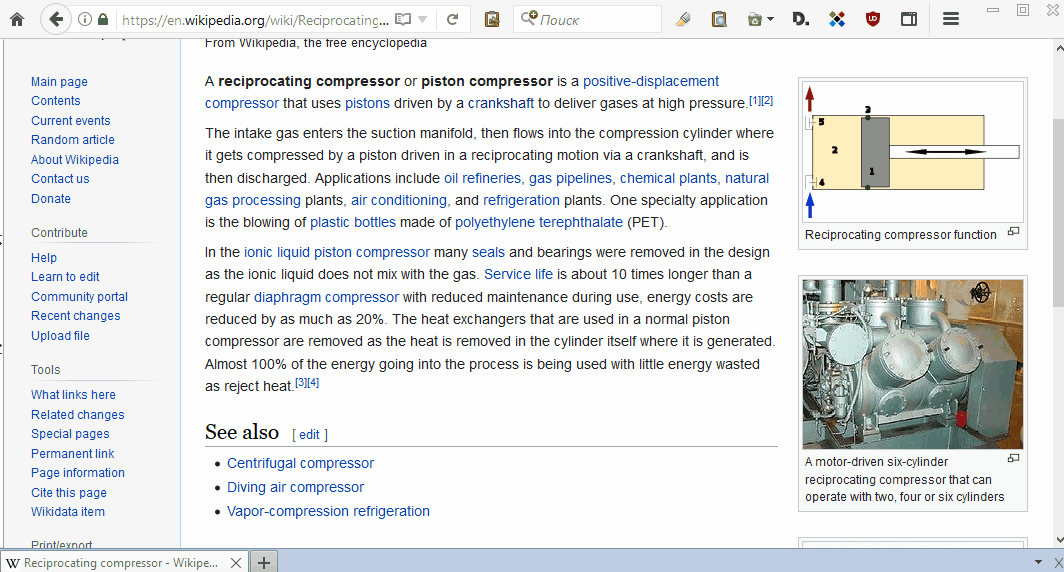Open the six-cylinder compressor photo
1064x572 pixels.
click(912, 364)
